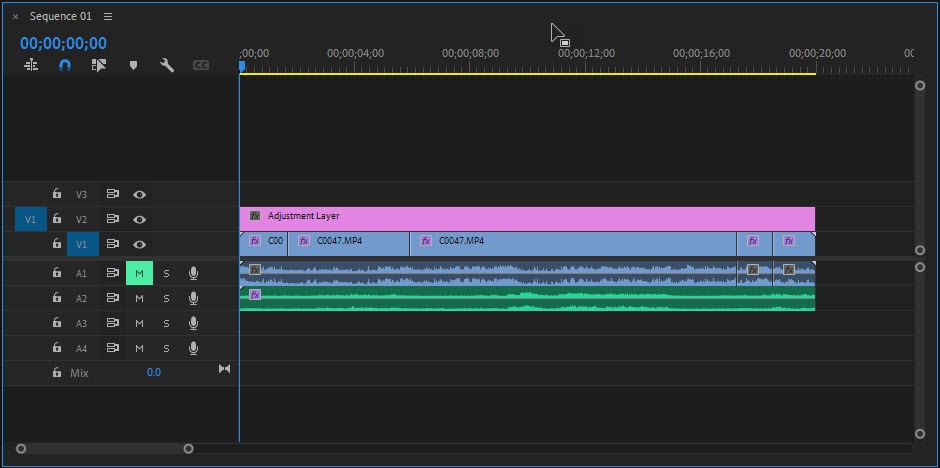
Task: Select the Sequence 01 tab
Action: coord(60,17)
